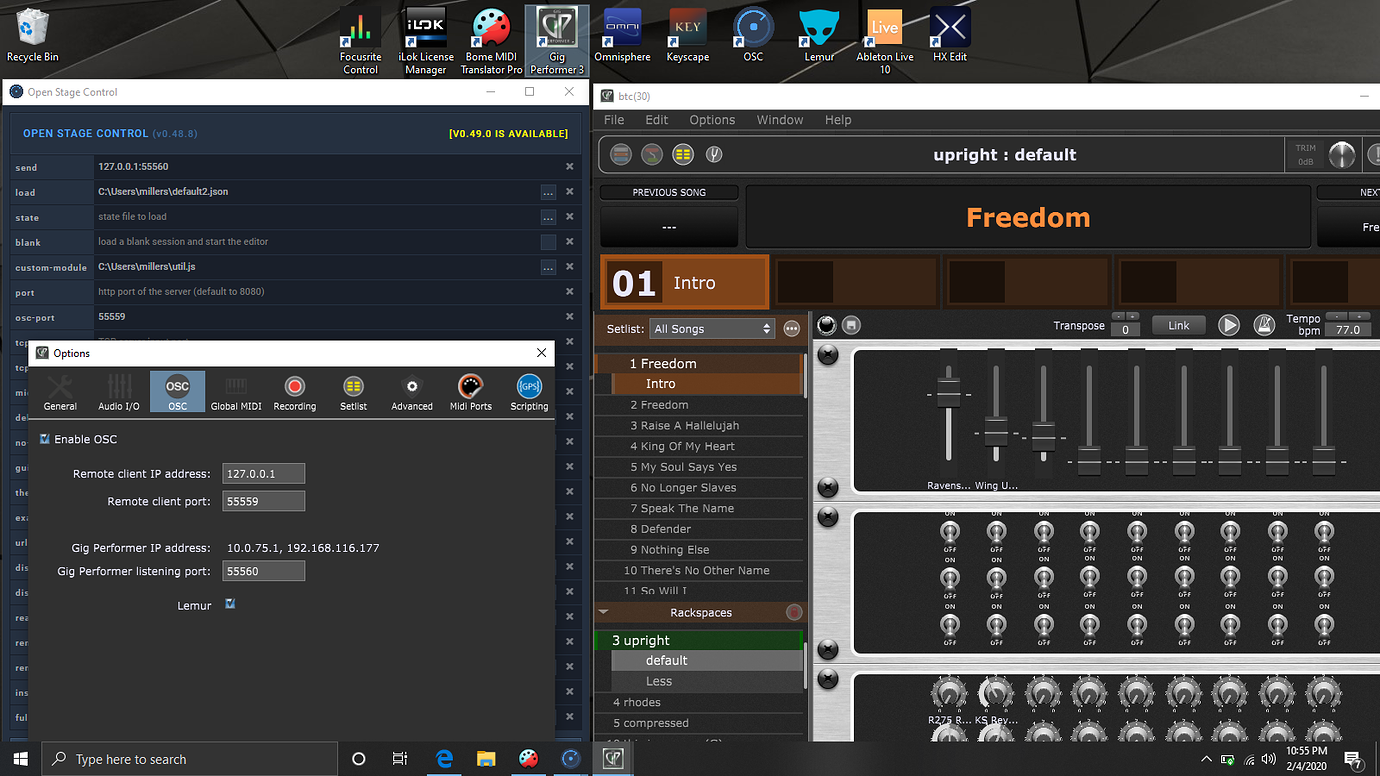Viewport: 1380px width, 776px height.
Task: Open the tuner view icon
Action: click(714, 155)
